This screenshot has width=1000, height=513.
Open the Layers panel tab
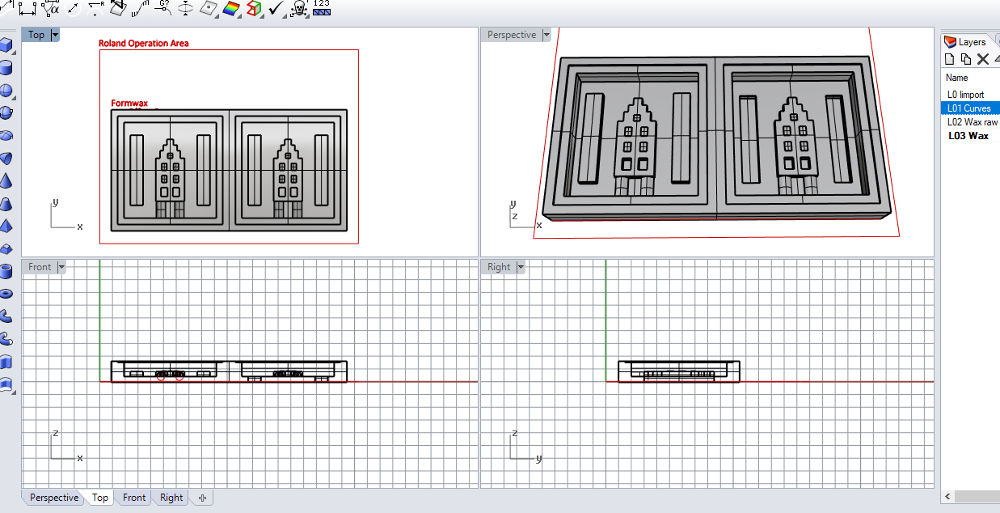[965, 41]
